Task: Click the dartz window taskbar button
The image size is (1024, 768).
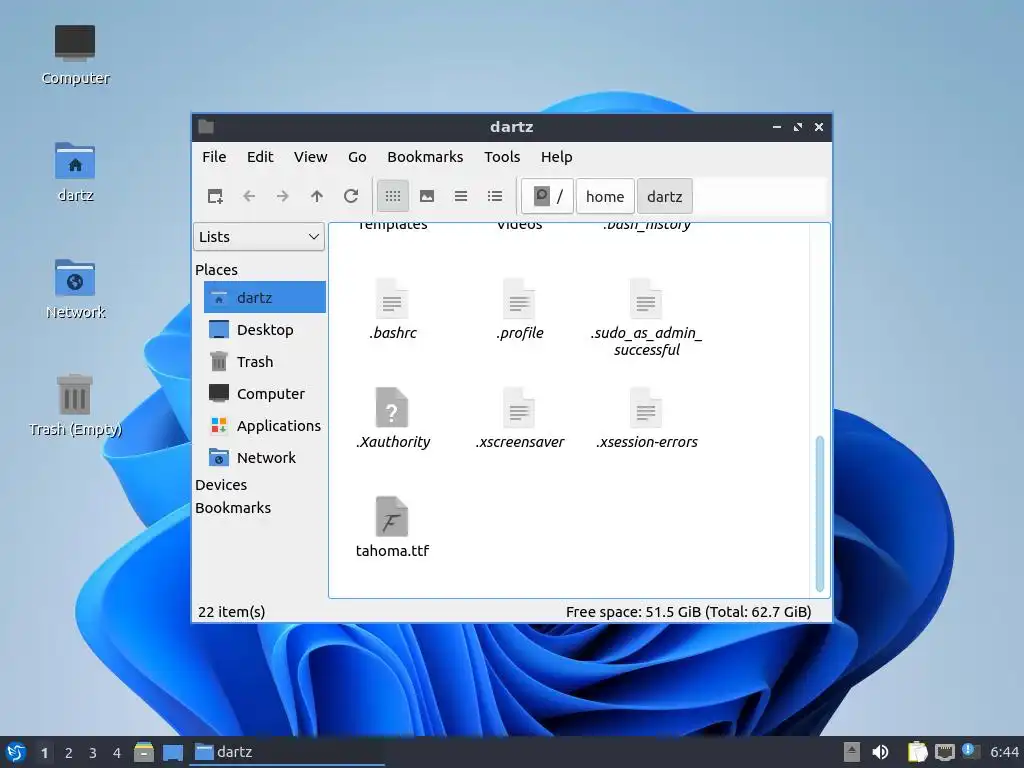Action: tap(287, 752)
